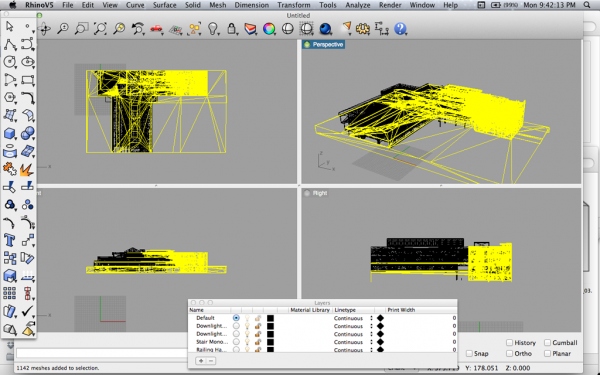Select the Stair Mono layer name
The height and width of the screenshot is (375, 600).
click(x=212, y=342)
